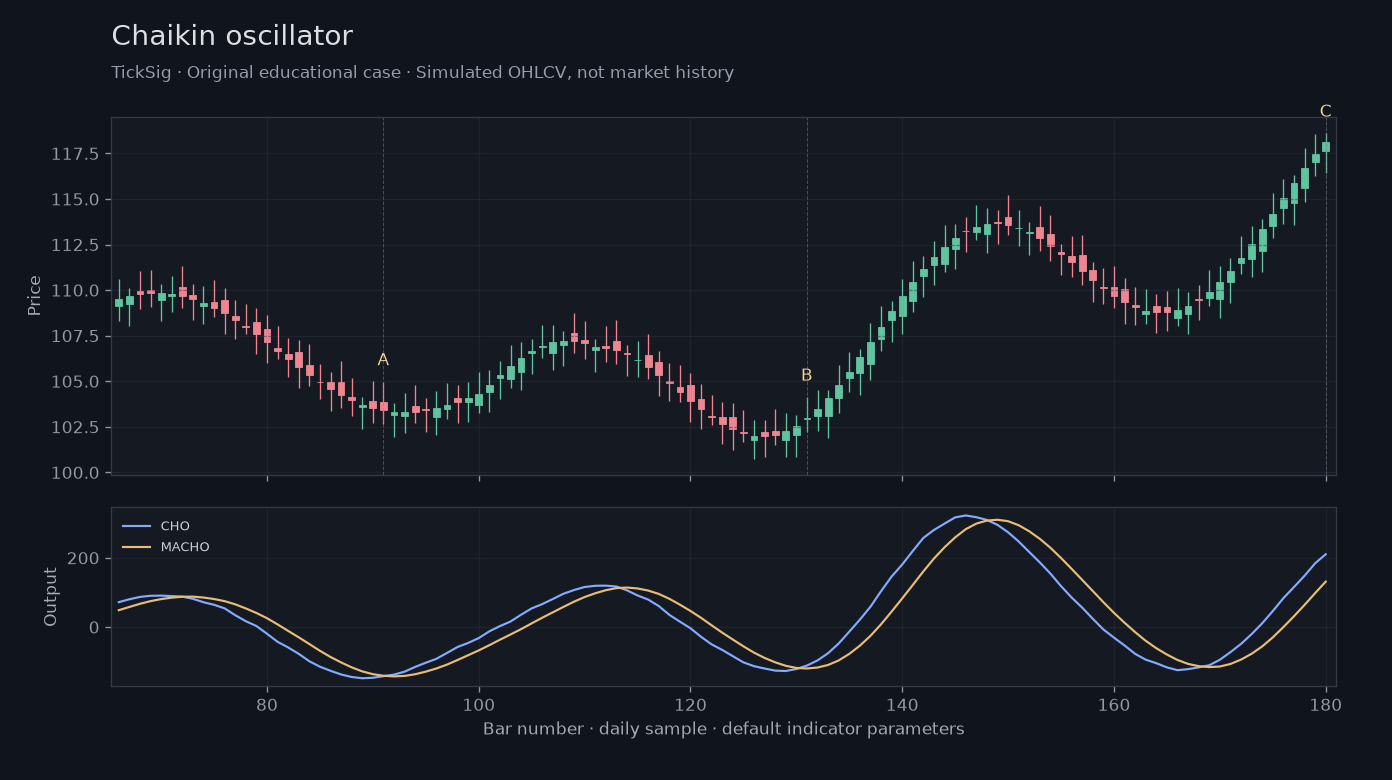Click the 'Price' y-axis label

(35, 295)
